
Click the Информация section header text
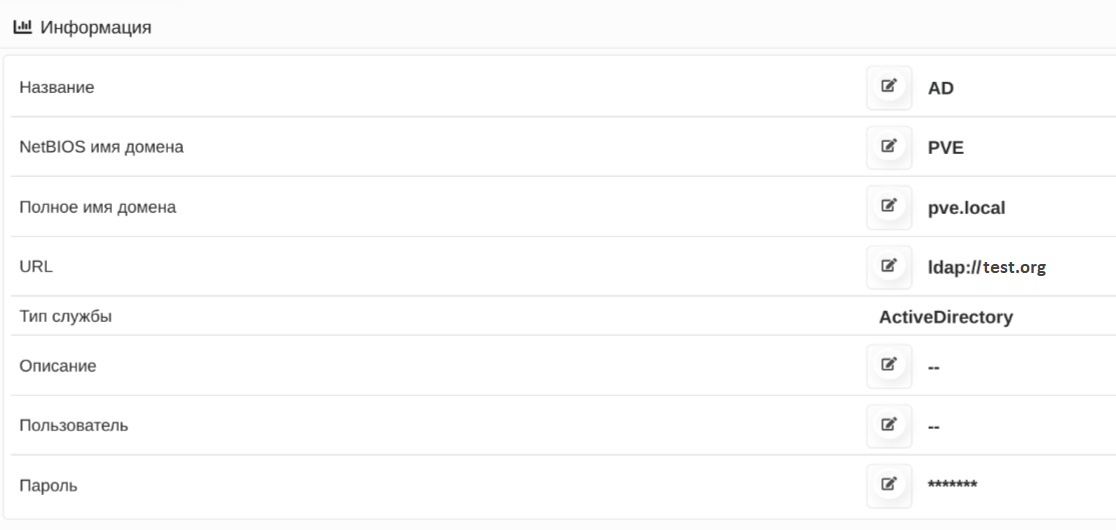click(96, 28)
